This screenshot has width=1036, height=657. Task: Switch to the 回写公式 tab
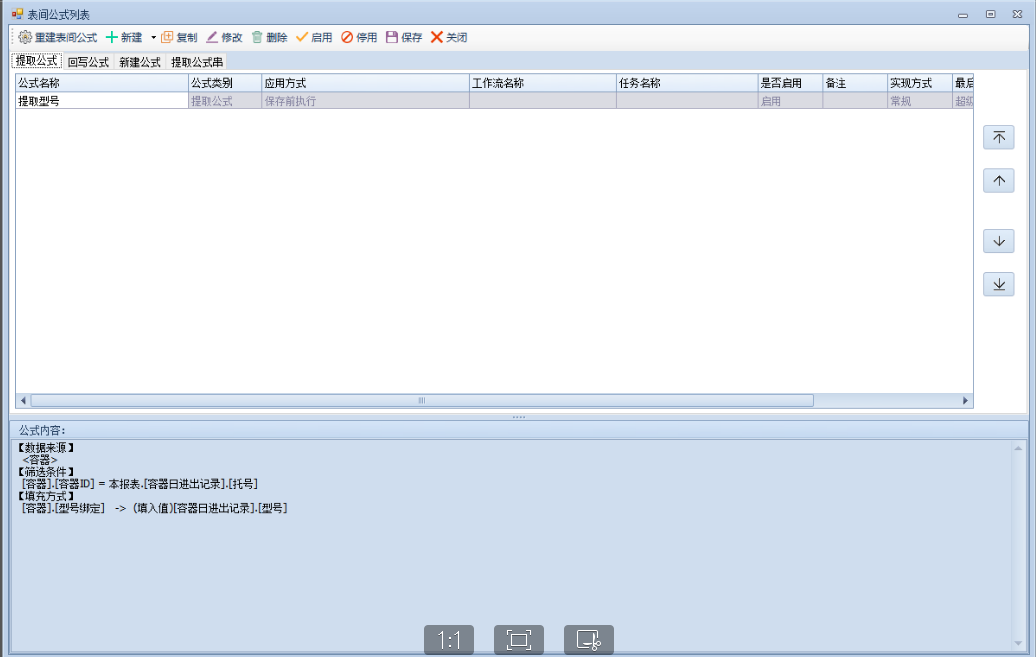tap(88, 62)
